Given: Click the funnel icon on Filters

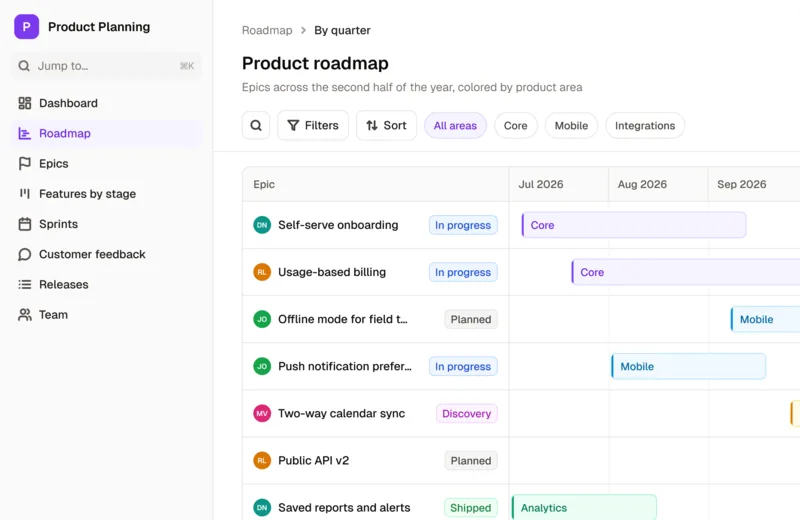Looking at the screenshot, I should (293, 126).
